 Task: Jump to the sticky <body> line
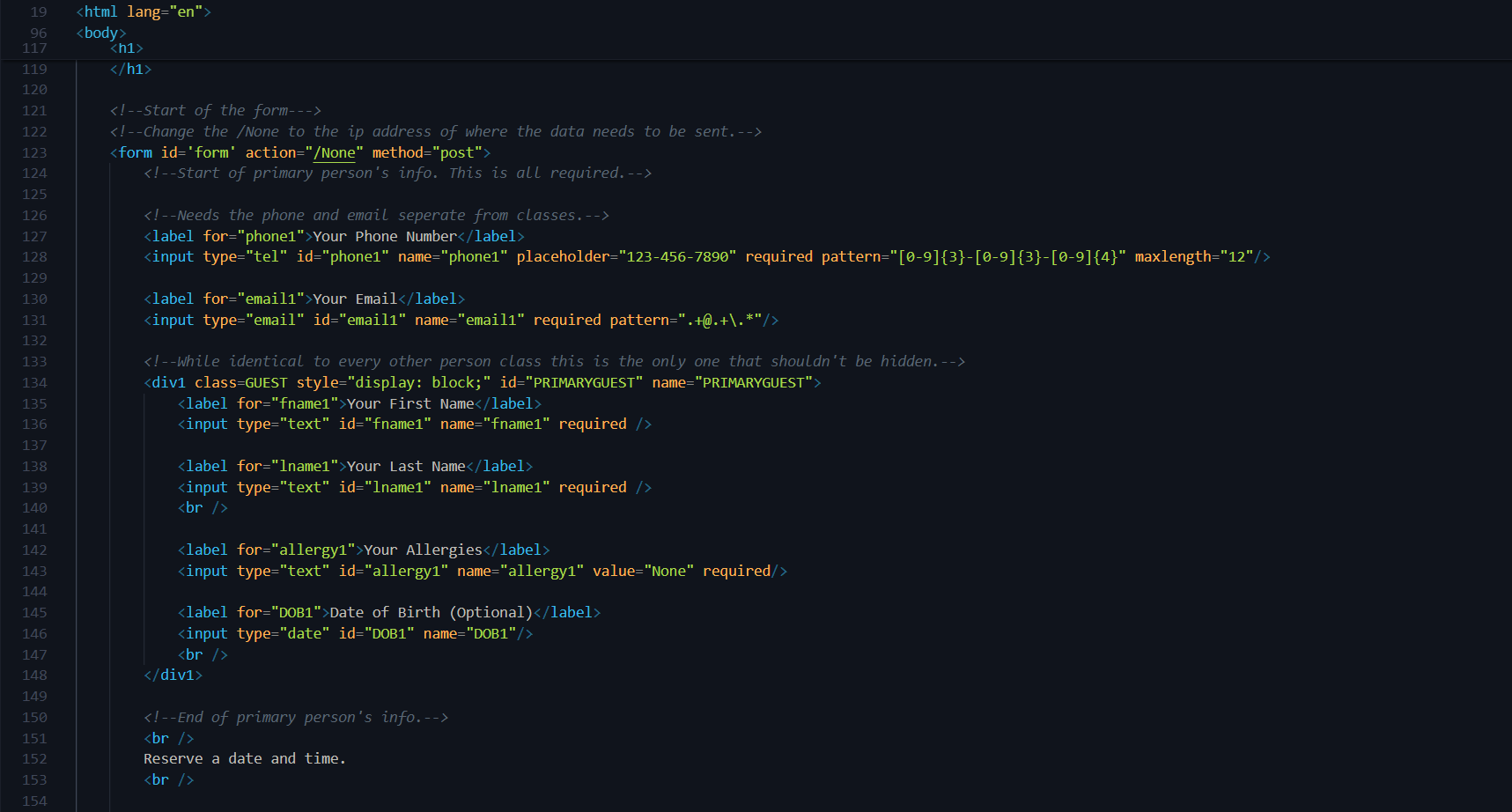[x=101, y=33]
